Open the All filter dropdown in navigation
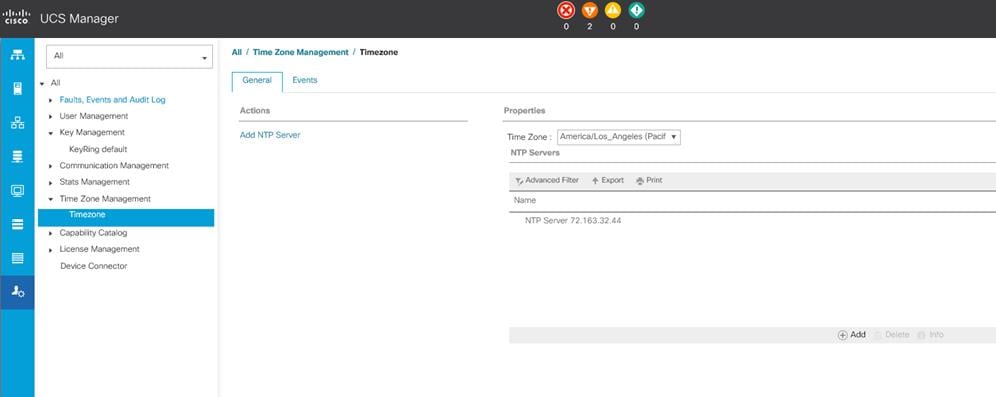Screen dimensions: 996x397 point(129,57)
